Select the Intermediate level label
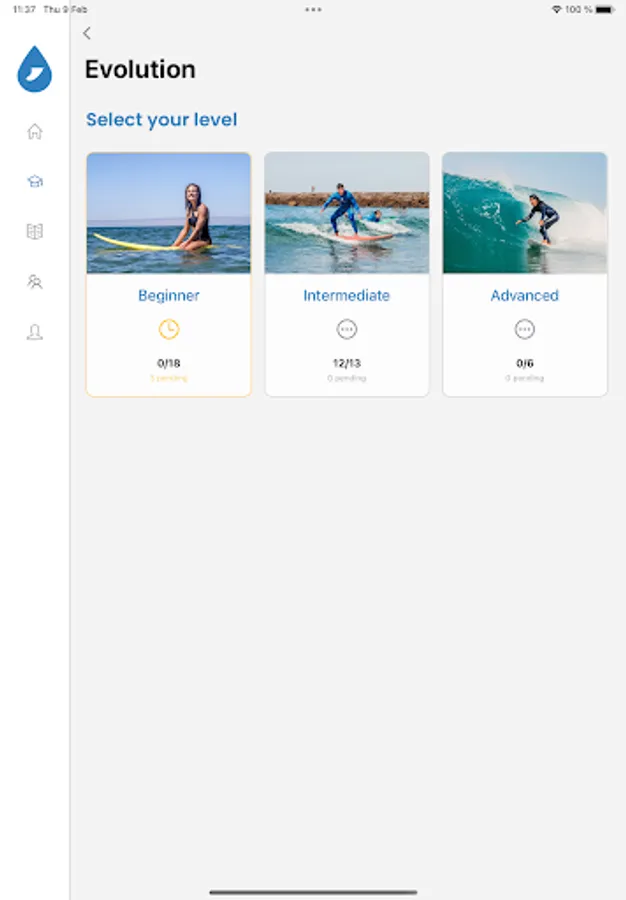626x900 pixels. click(347, 296)
